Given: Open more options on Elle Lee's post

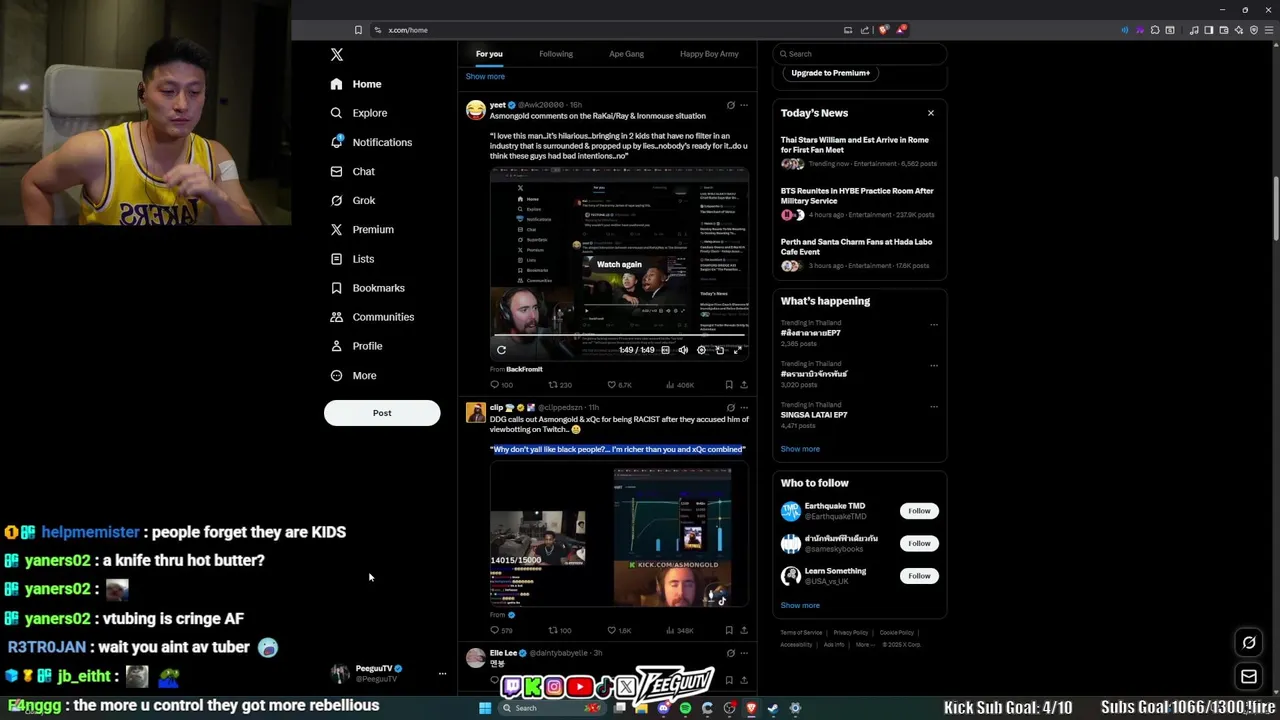Looking at the screenshot, I should pyautogui.click(x=744, y=653).
